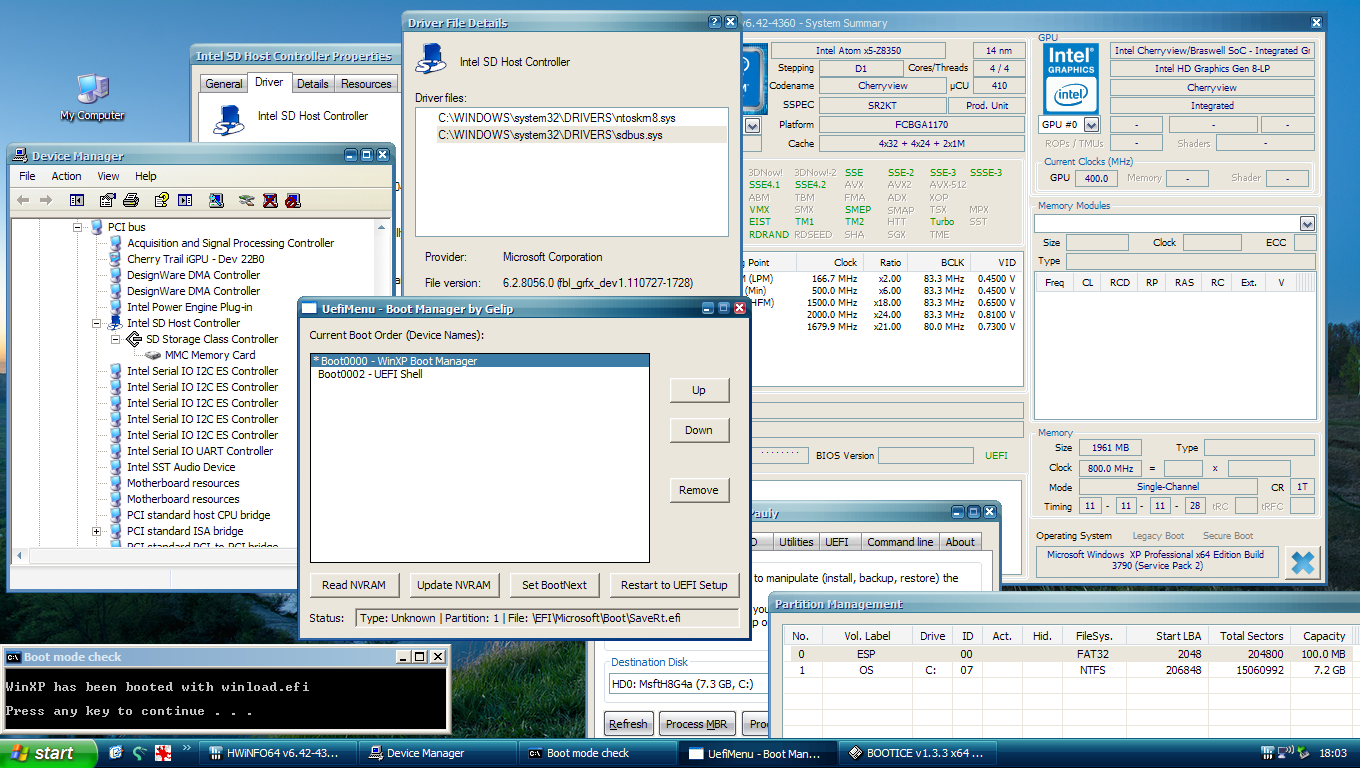Click the Print icon in Device Manager
Screen dimensions: 1360x768
tap(131, 200)
